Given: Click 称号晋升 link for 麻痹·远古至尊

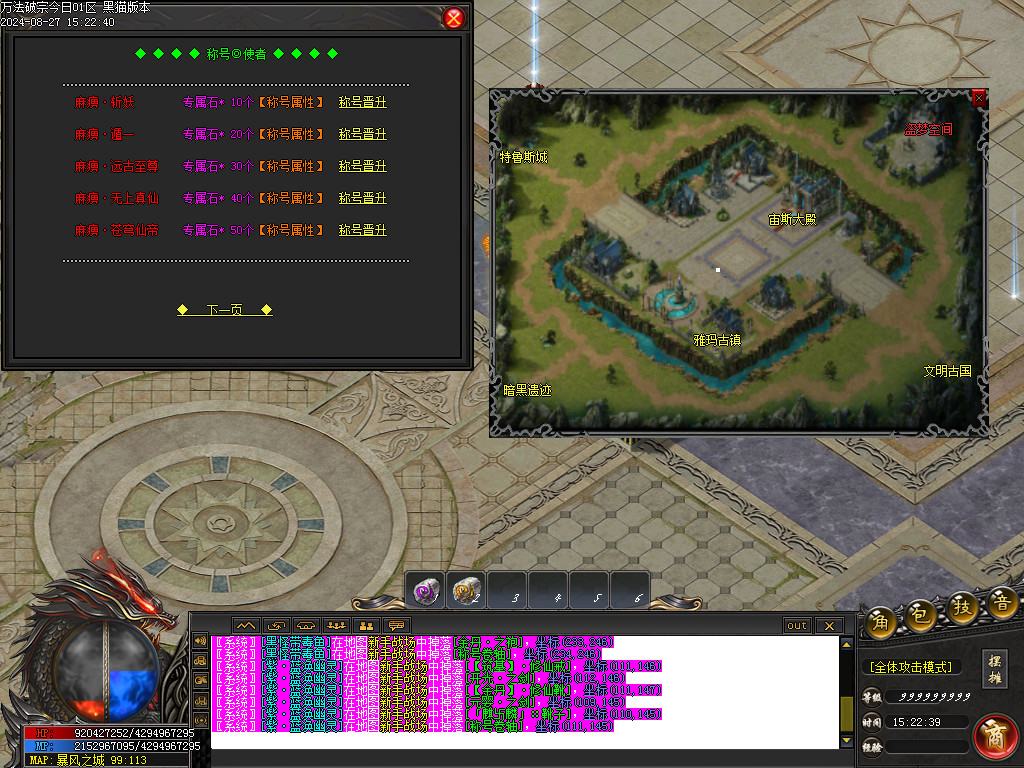Looking at the screenshot, I should pos(362,167).
